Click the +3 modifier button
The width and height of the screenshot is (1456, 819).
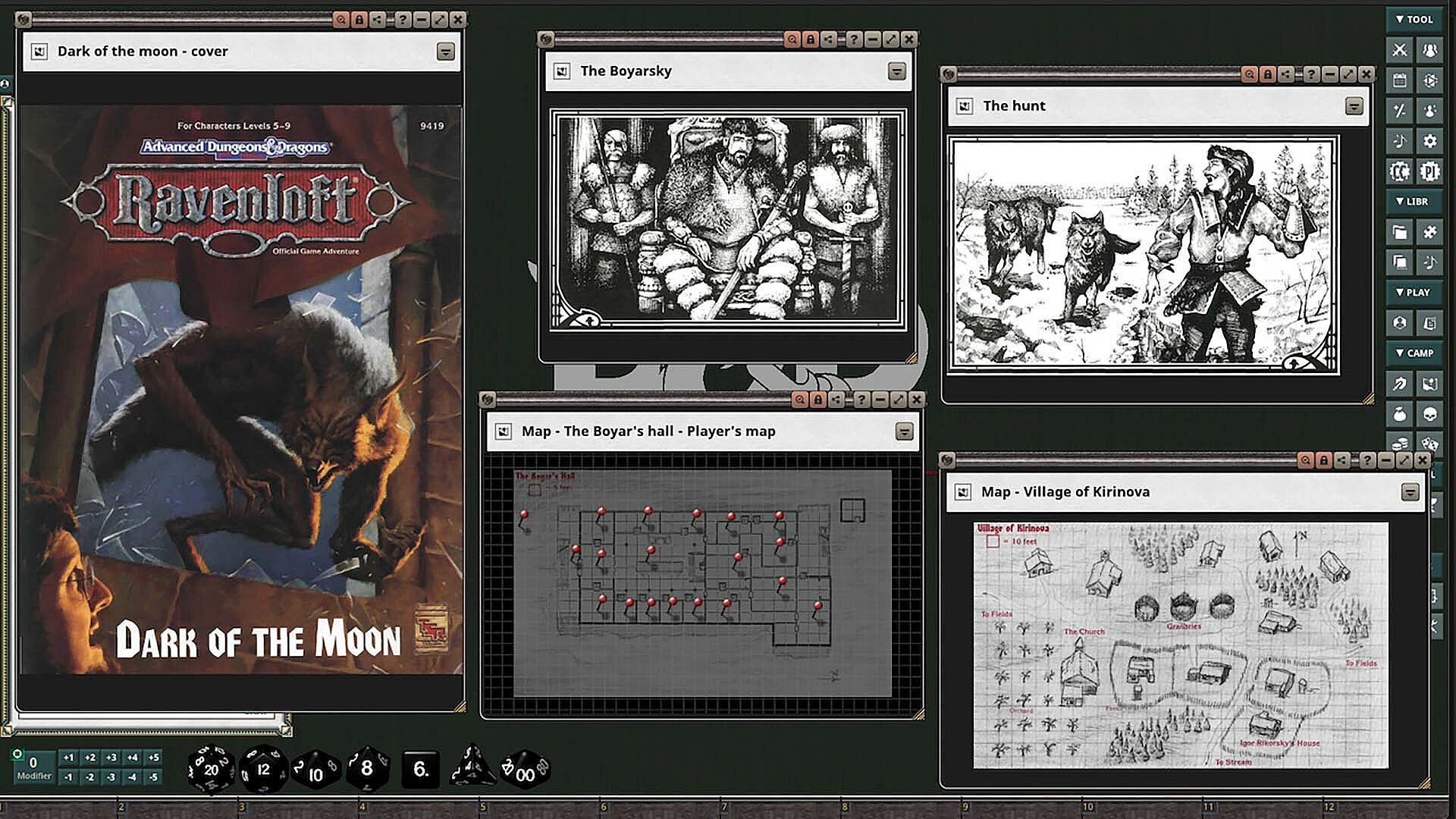click(x=111, y=758)
